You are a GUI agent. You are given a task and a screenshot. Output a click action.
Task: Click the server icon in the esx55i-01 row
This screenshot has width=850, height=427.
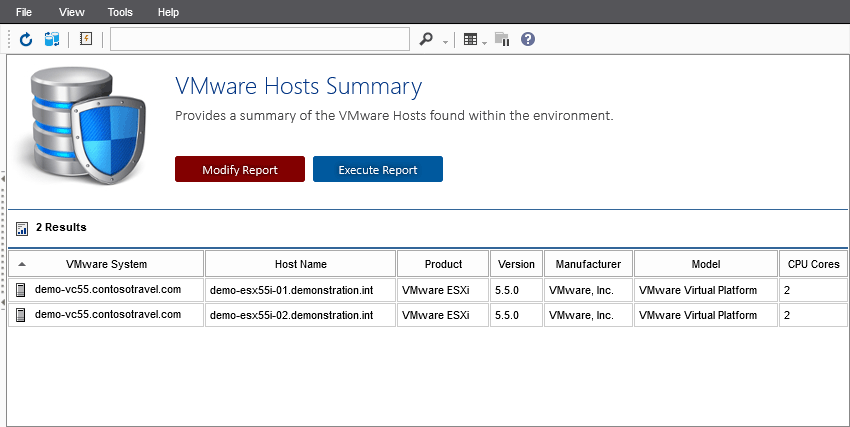(x=21, y=290)
